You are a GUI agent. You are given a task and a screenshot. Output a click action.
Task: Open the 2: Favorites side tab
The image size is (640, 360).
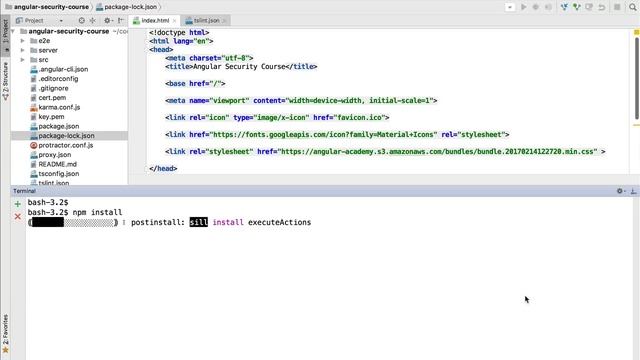(5, 329)
